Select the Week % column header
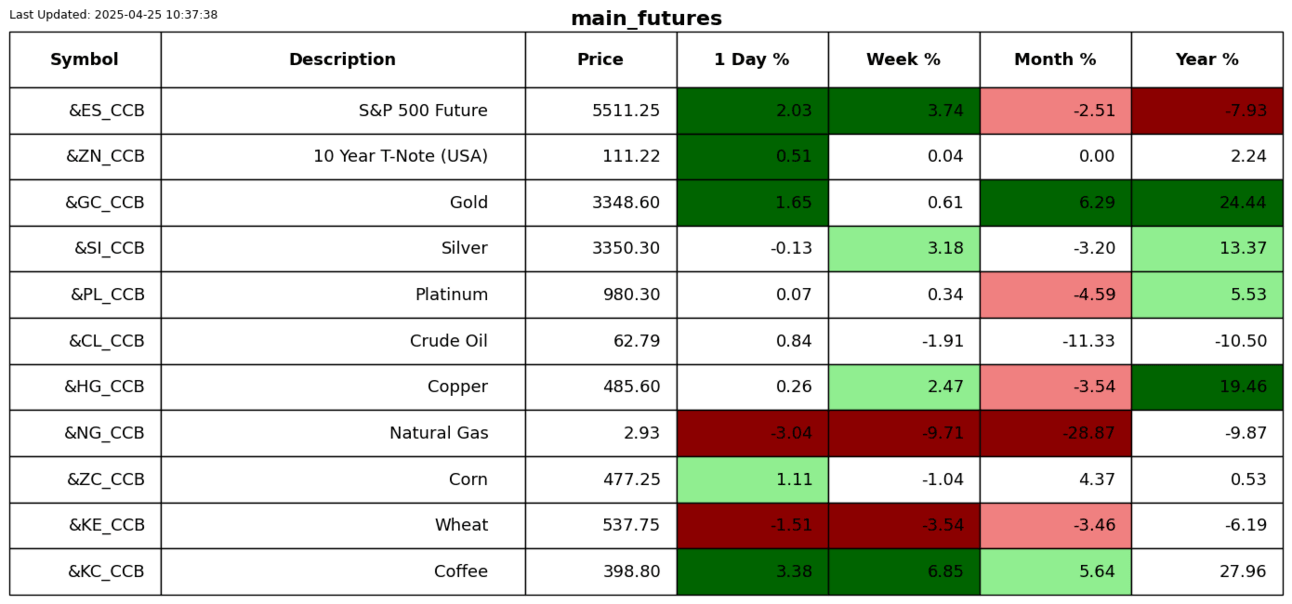This screenshot has width=1292, height=604. [x=903, y=60]
